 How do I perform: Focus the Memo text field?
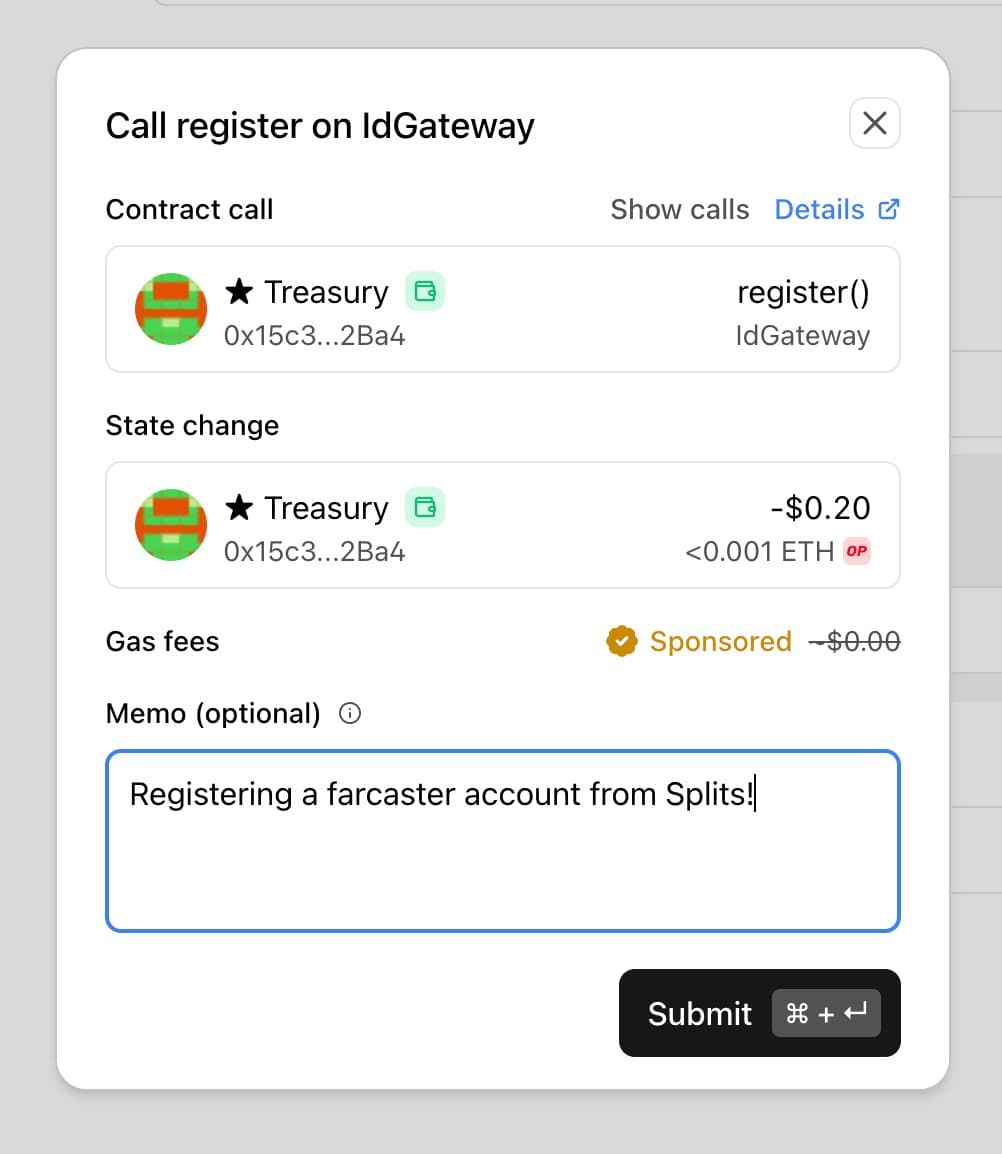502,840
